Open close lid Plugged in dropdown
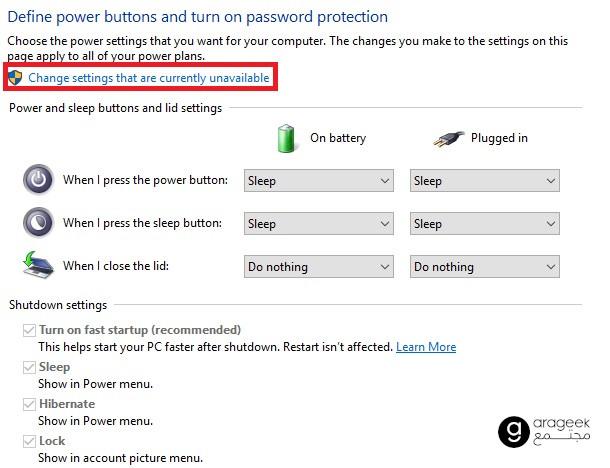The width and height of the screenshot is (610, 468). click(484, 267)
